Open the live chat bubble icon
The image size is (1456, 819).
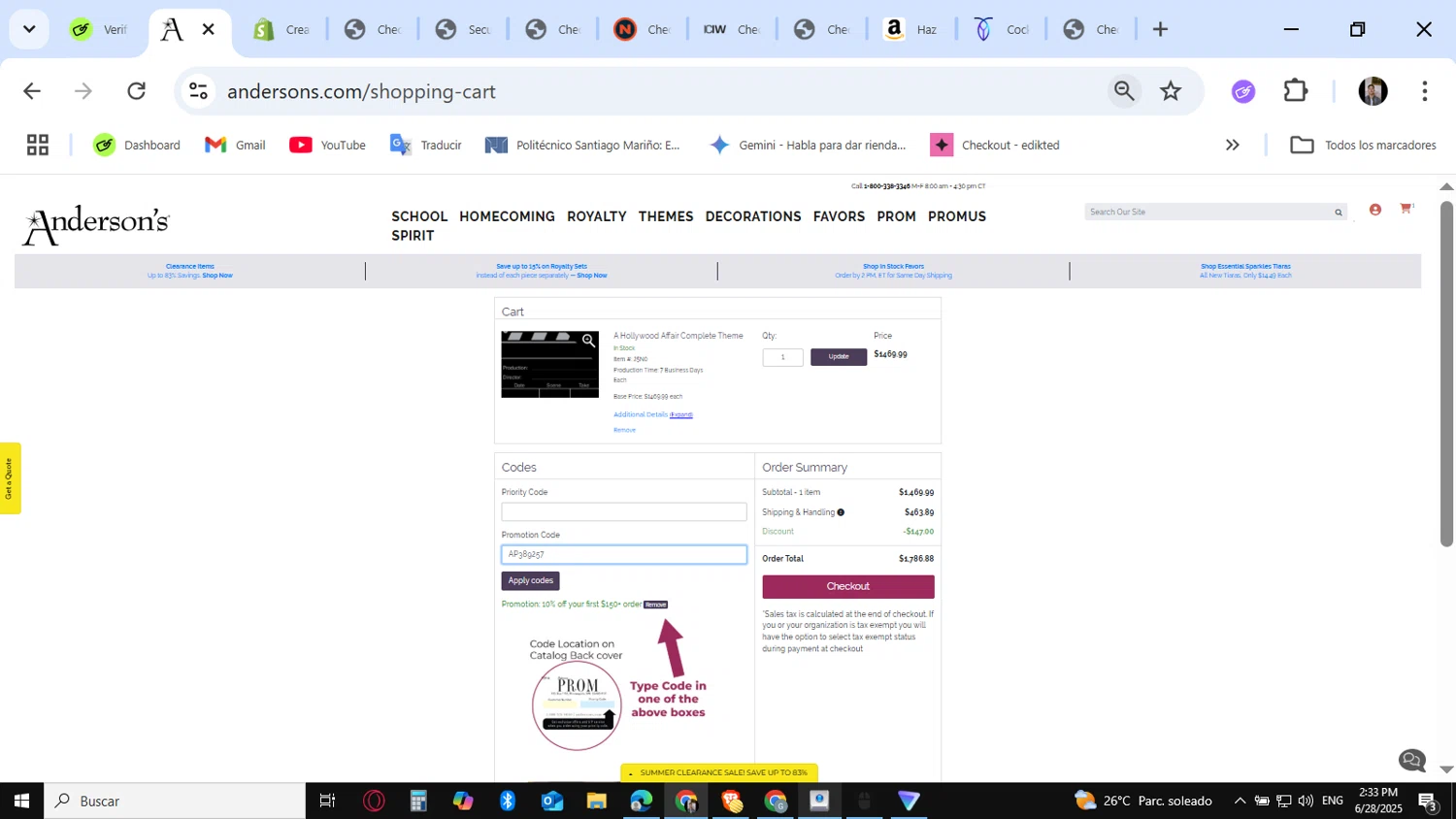[x=1412, y=760]
